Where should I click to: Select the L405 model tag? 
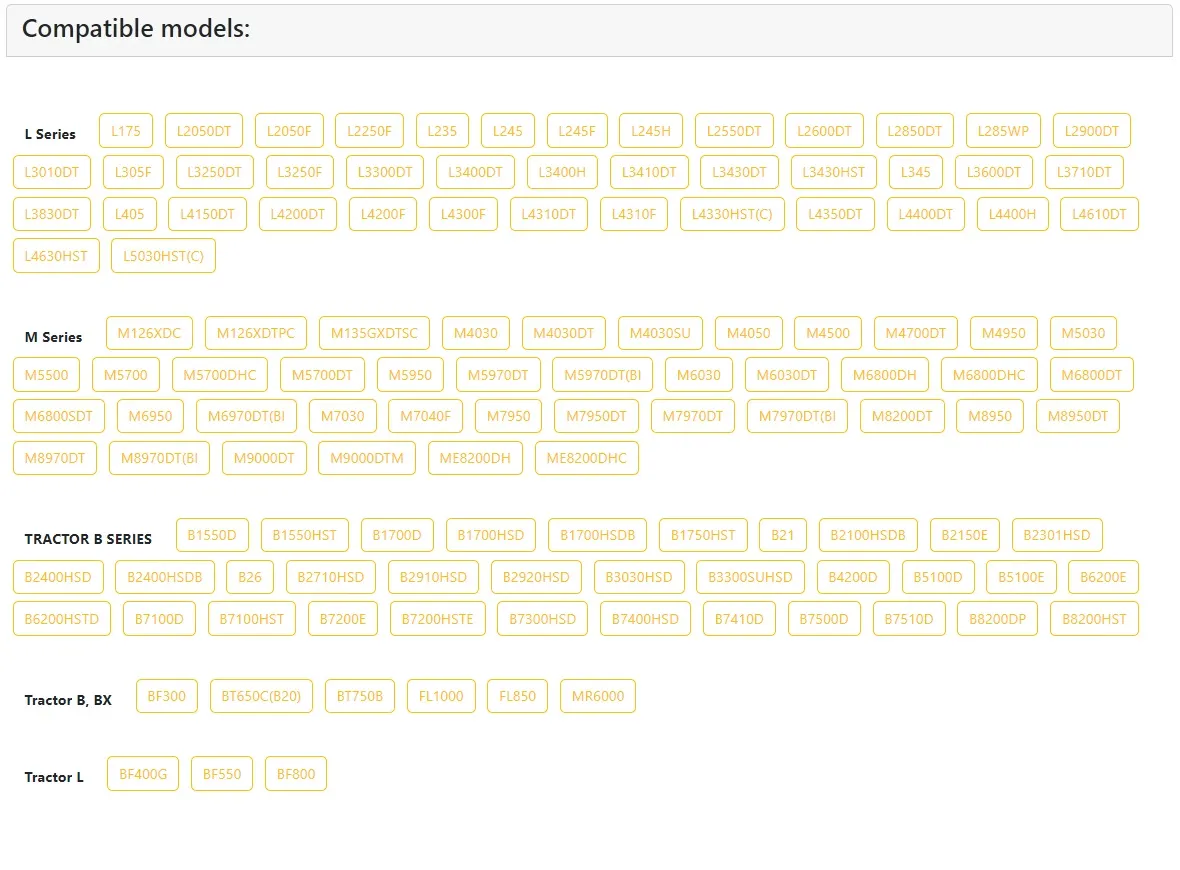coord(129,214)
